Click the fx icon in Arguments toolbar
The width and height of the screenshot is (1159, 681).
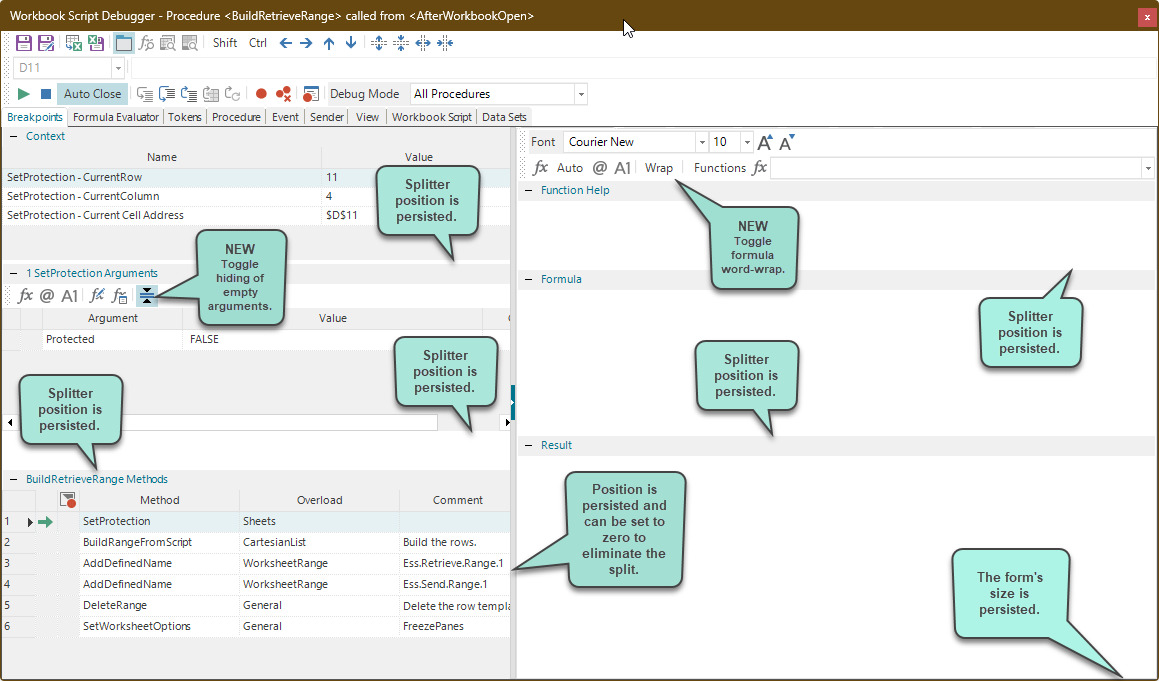(x=25, y=296)
